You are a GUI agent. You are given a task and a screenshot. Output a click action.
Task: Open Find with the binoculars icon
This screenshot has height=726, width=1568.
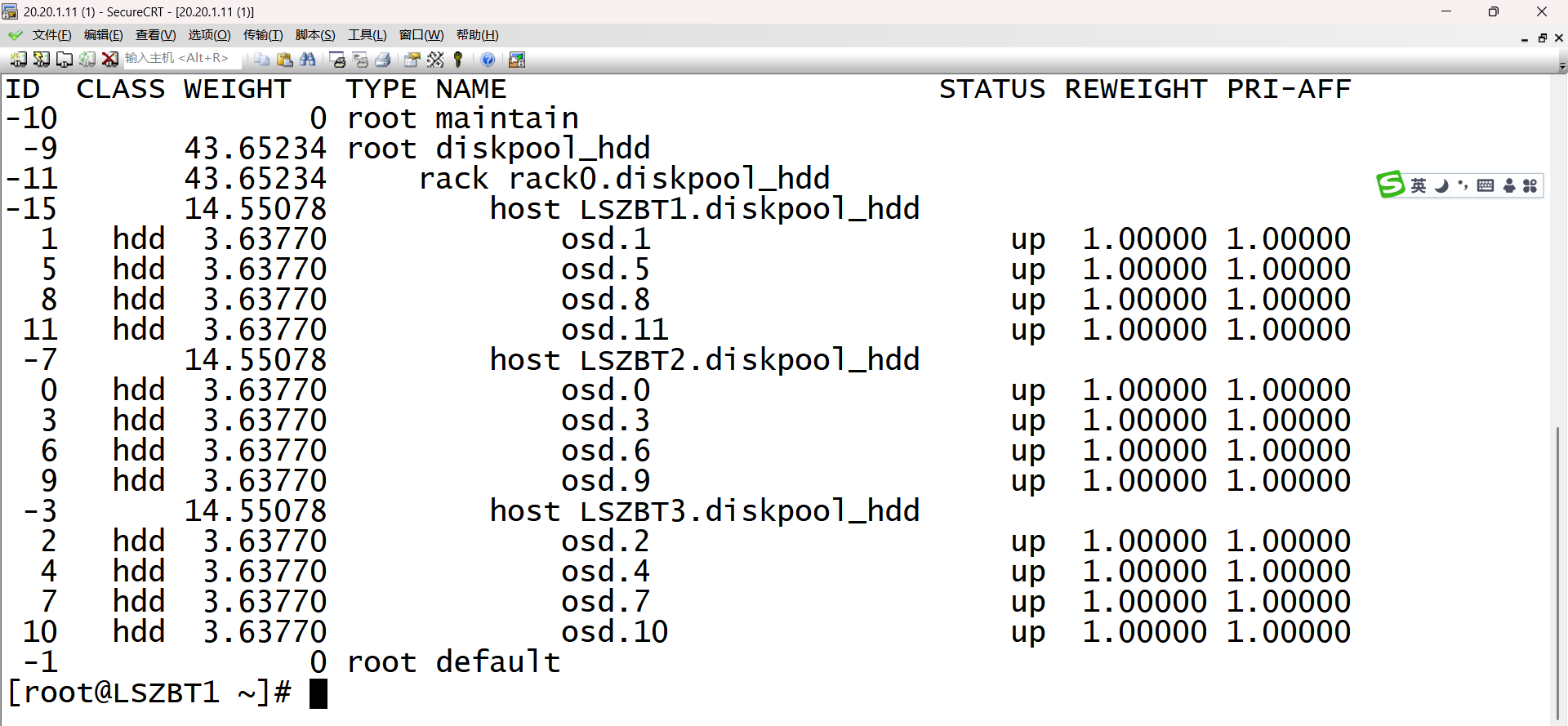tap(308, 60)
